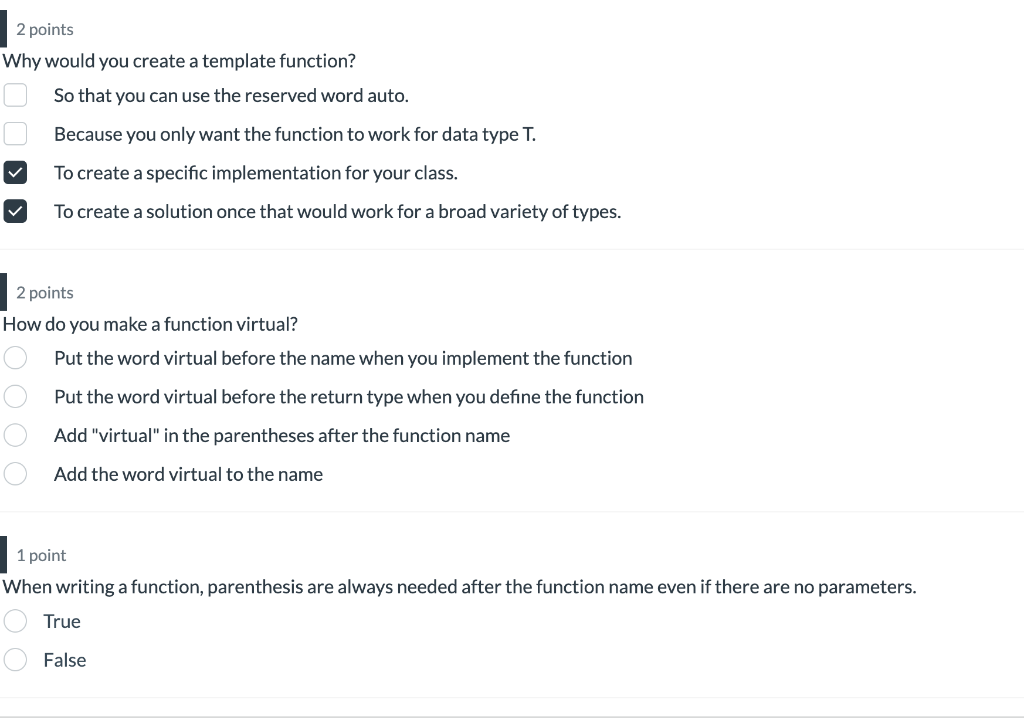Click the template function question text
1024x720 pixels.
click(x=178, y=60)
